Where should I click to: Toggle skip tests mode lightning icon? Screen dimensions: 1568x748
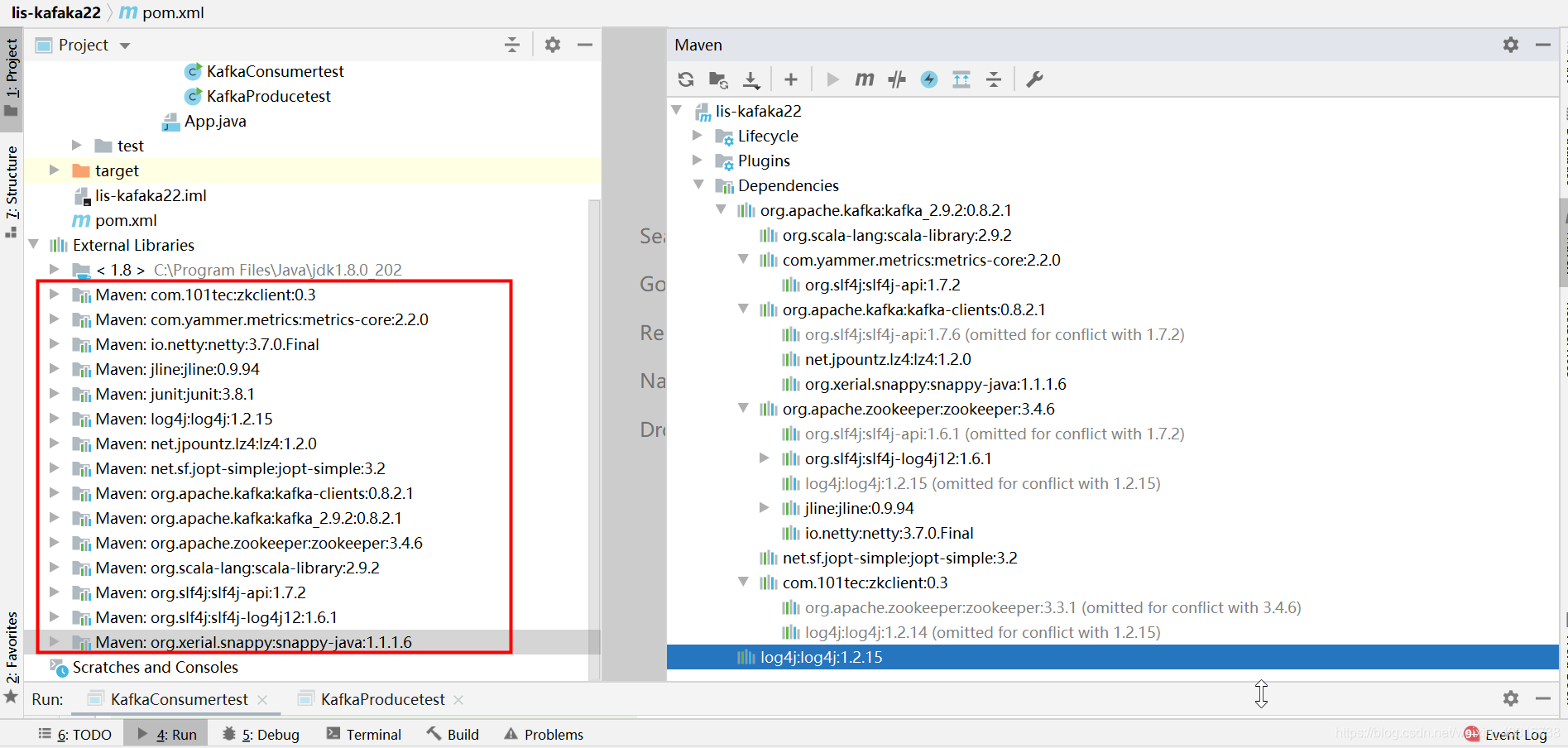click(929, 79)
